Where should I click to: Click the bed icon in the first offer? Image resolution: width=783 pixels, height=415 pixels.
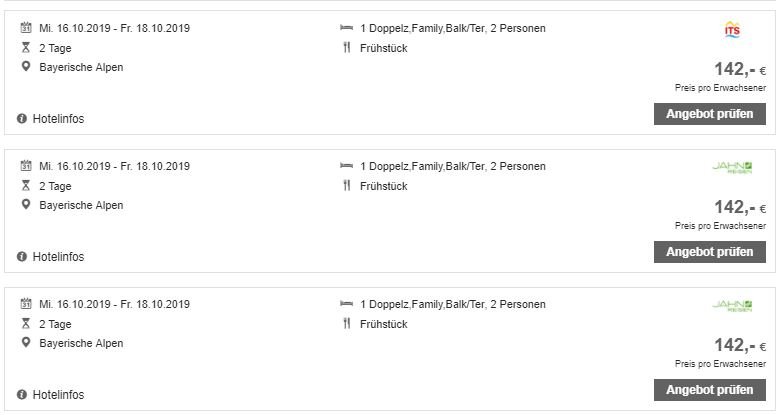coord(347,28)
